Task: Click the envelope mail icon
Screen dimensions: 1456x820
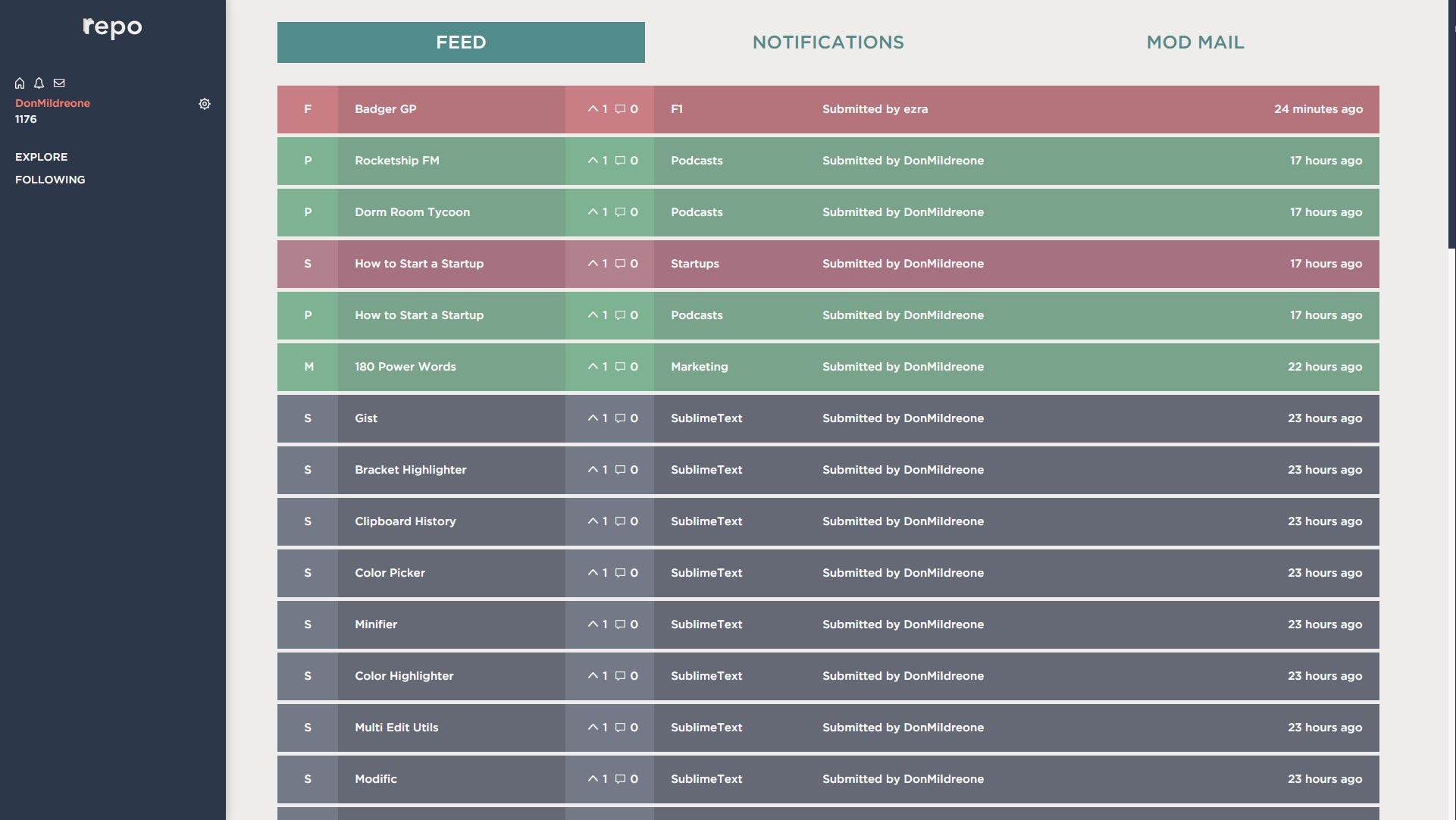Action: pyautogui.click(x=59, y=83)
